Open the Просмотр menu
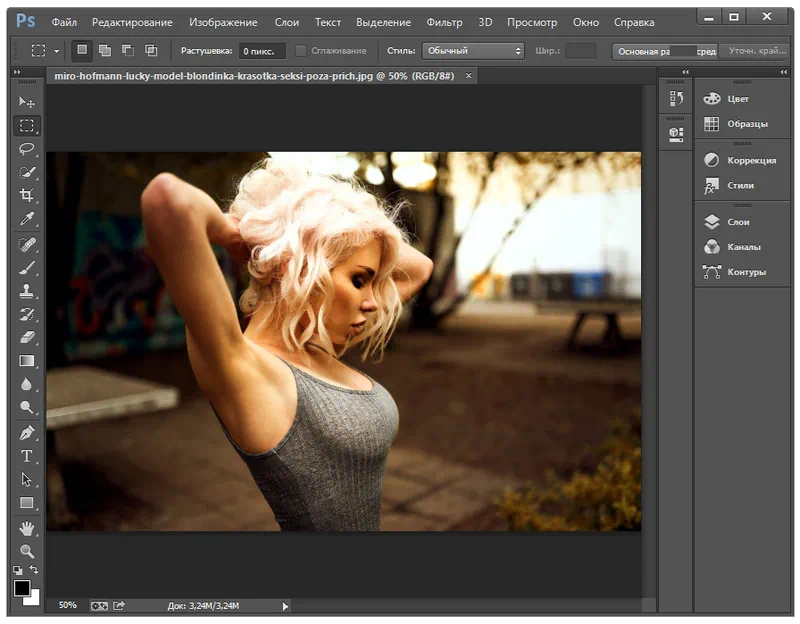800x624 pixels. 532,22
